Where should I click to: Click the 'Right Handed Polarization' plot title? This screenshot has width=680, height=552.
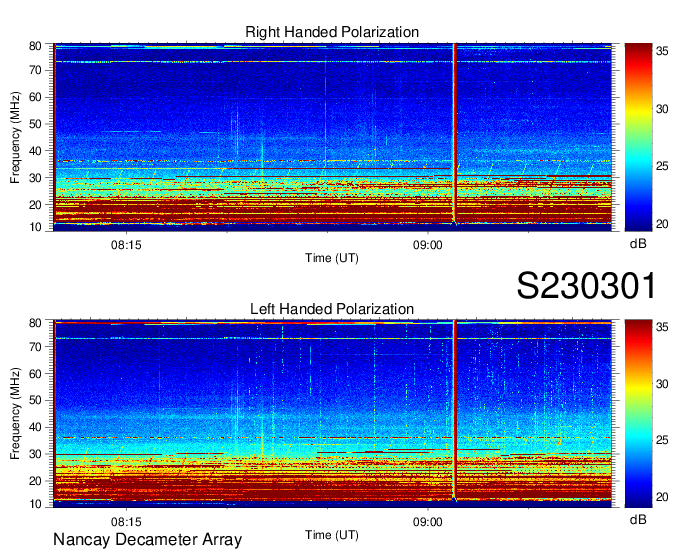click(x=332, y=32)
